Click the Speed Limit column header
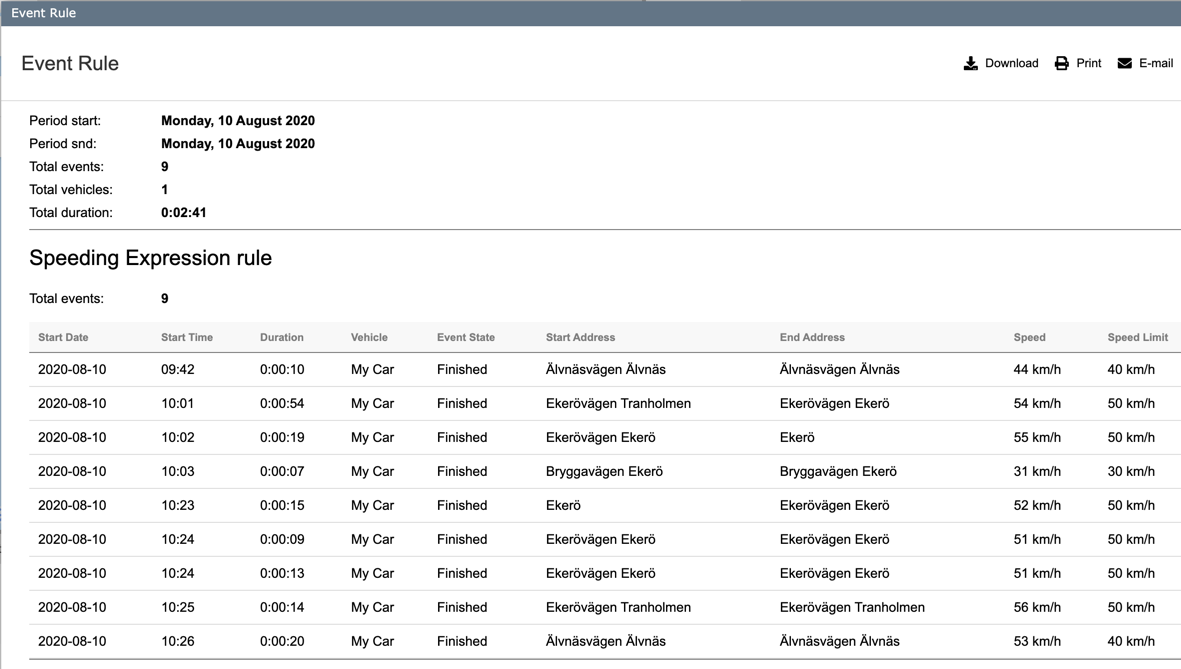Image resolution: width=1181 pixels, height=669 pixels. (x=1137, y=338)
